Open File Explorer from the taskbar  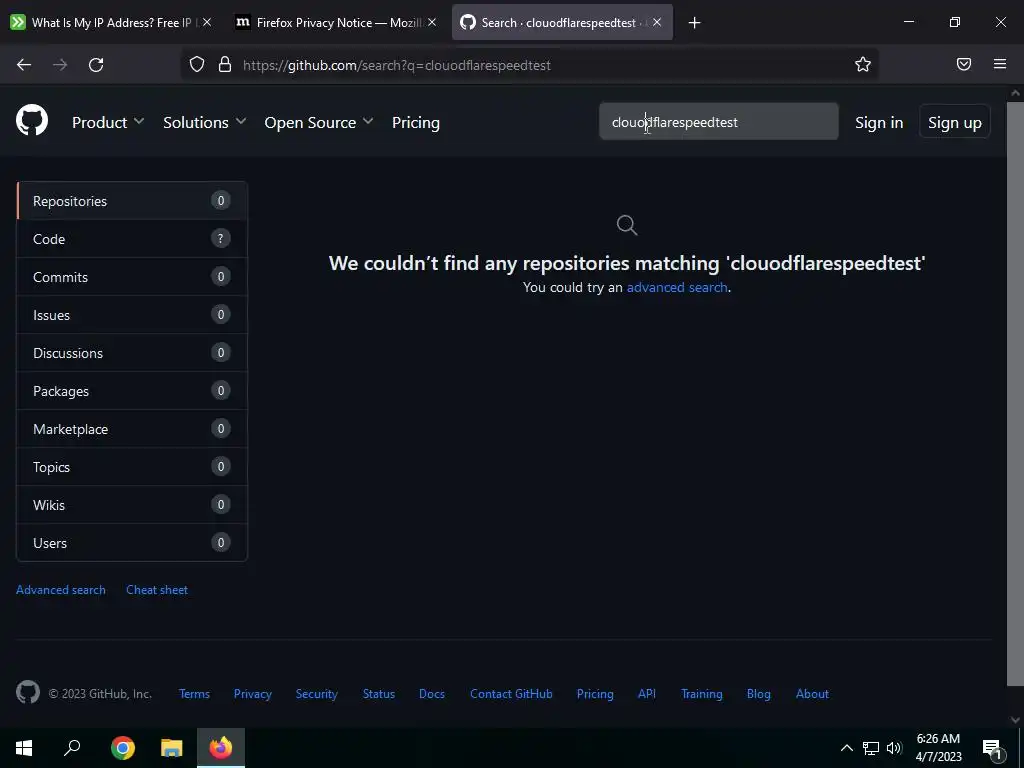(x=172, y=748)
